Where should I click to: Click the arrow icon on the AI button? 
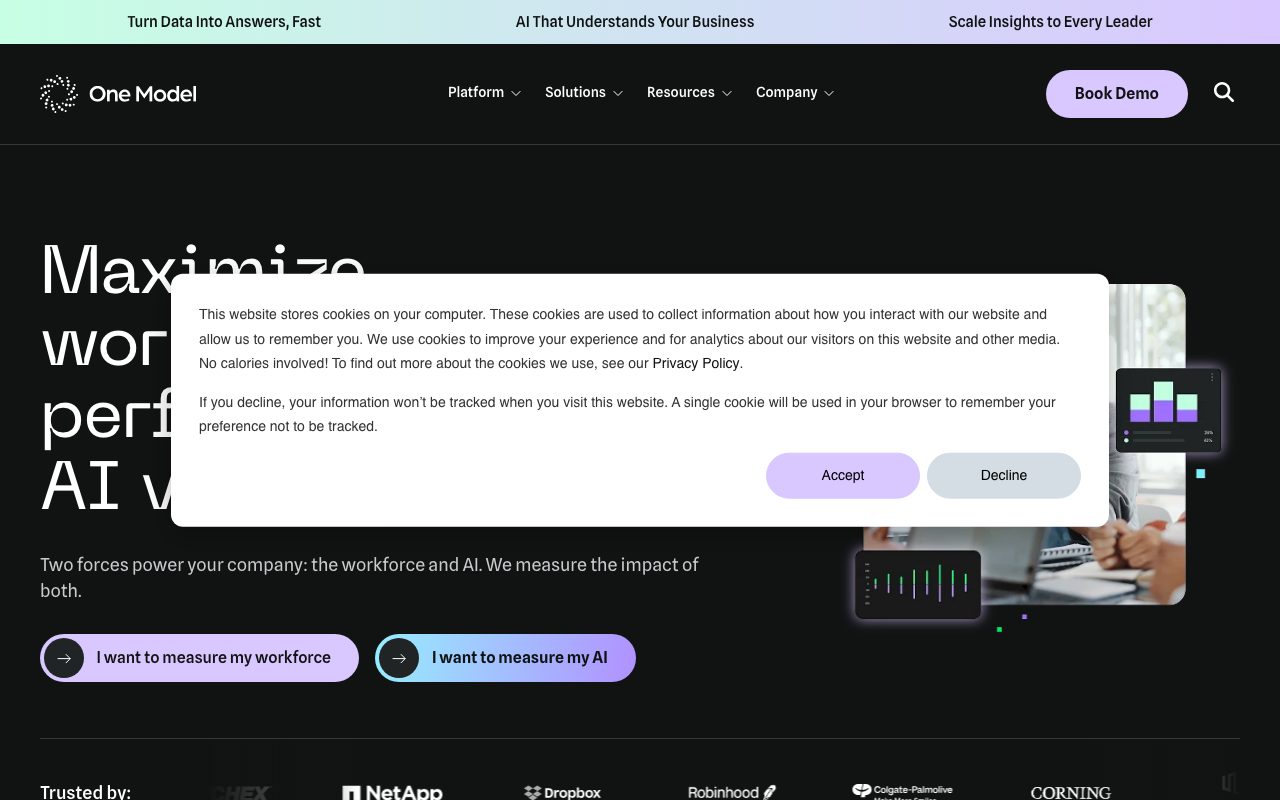click(x=399, y=658)
